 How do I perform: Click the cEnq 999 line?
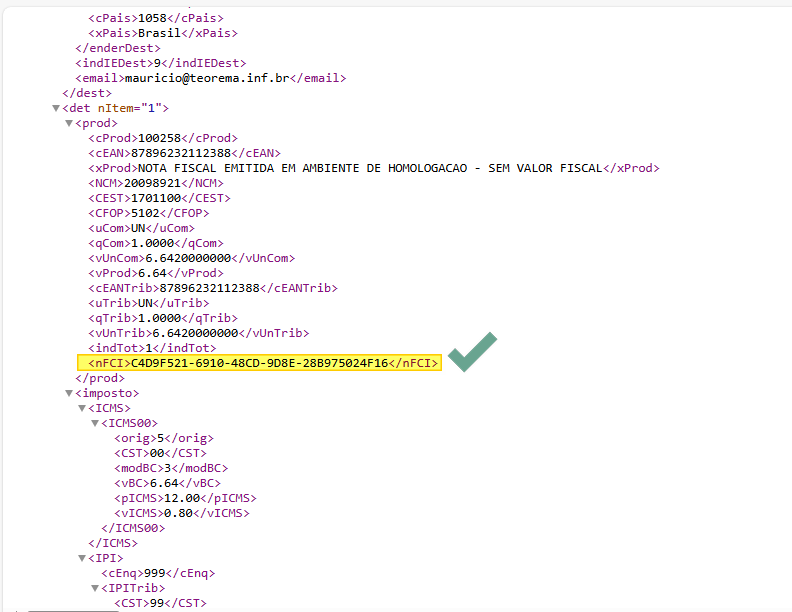tap(158, 573)
